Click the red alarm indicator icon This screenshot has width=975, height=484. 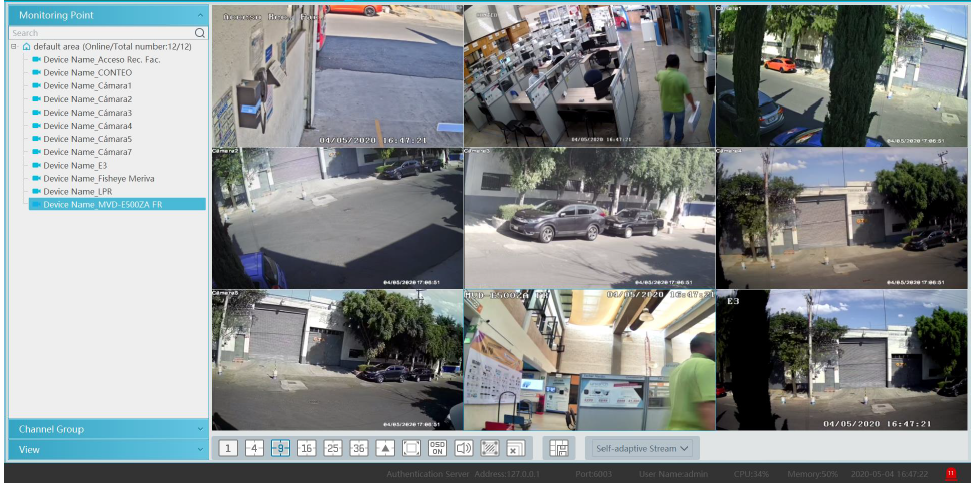point(951,472)
